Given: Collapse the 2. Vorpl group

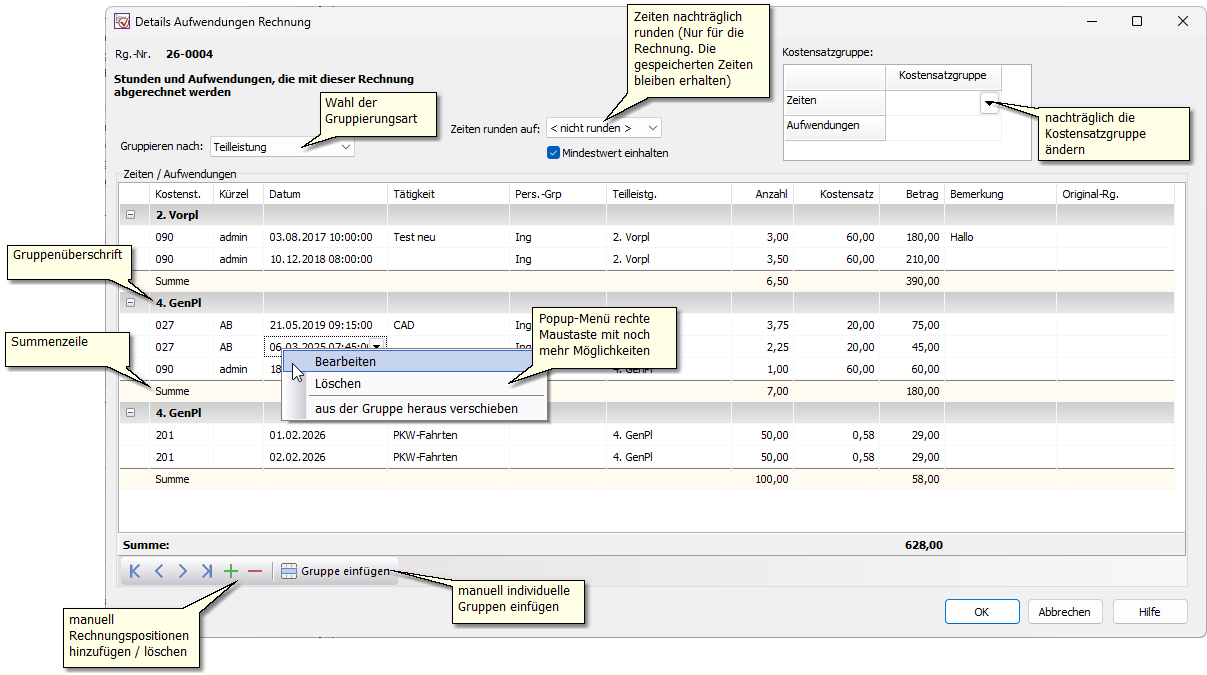Looking at the screenshot, I should pyautogui.click(x=131, y=215).
